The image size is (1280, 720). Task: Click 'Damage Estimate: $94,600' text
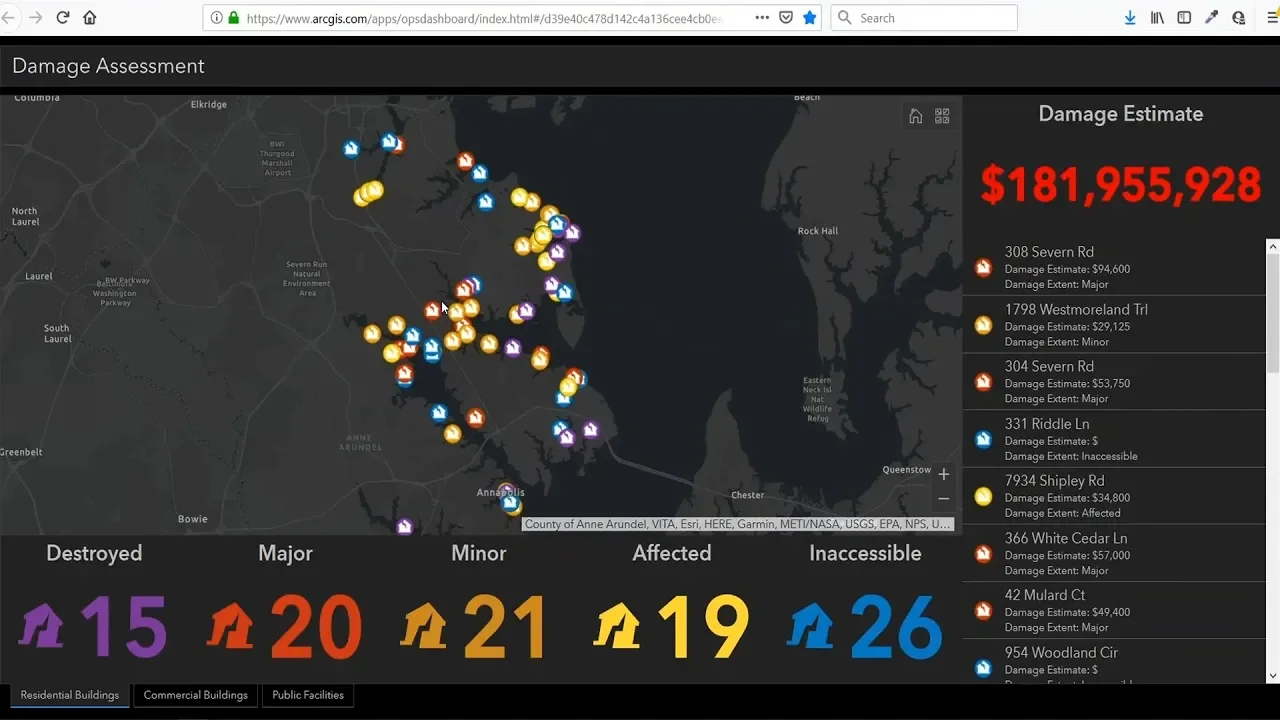click(1067, 269)
